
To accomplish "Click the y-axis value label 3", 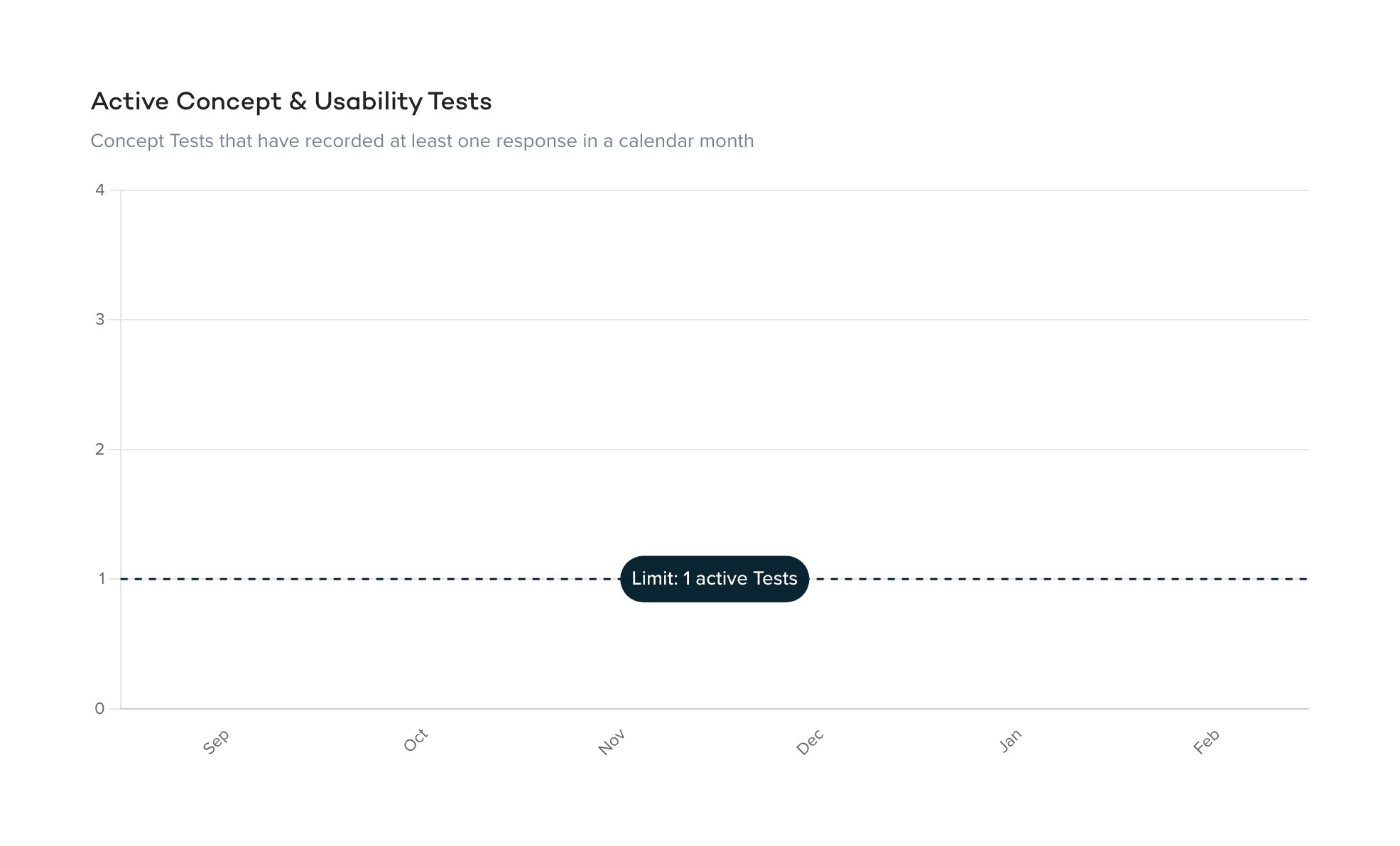I will [100, 320].
